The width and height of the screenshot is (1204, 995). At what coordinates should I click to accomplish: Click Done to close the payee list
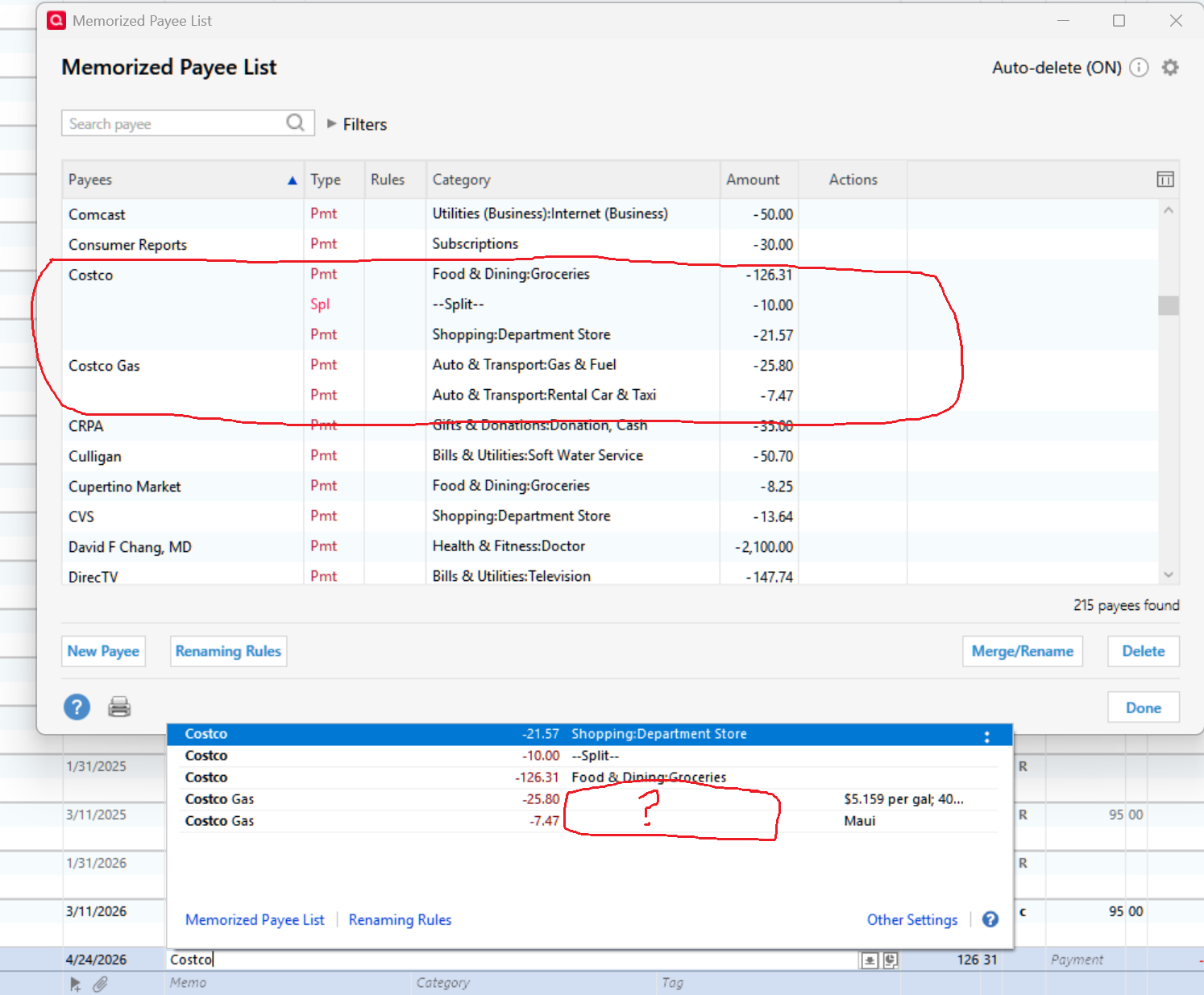[x=1144, y=707]
